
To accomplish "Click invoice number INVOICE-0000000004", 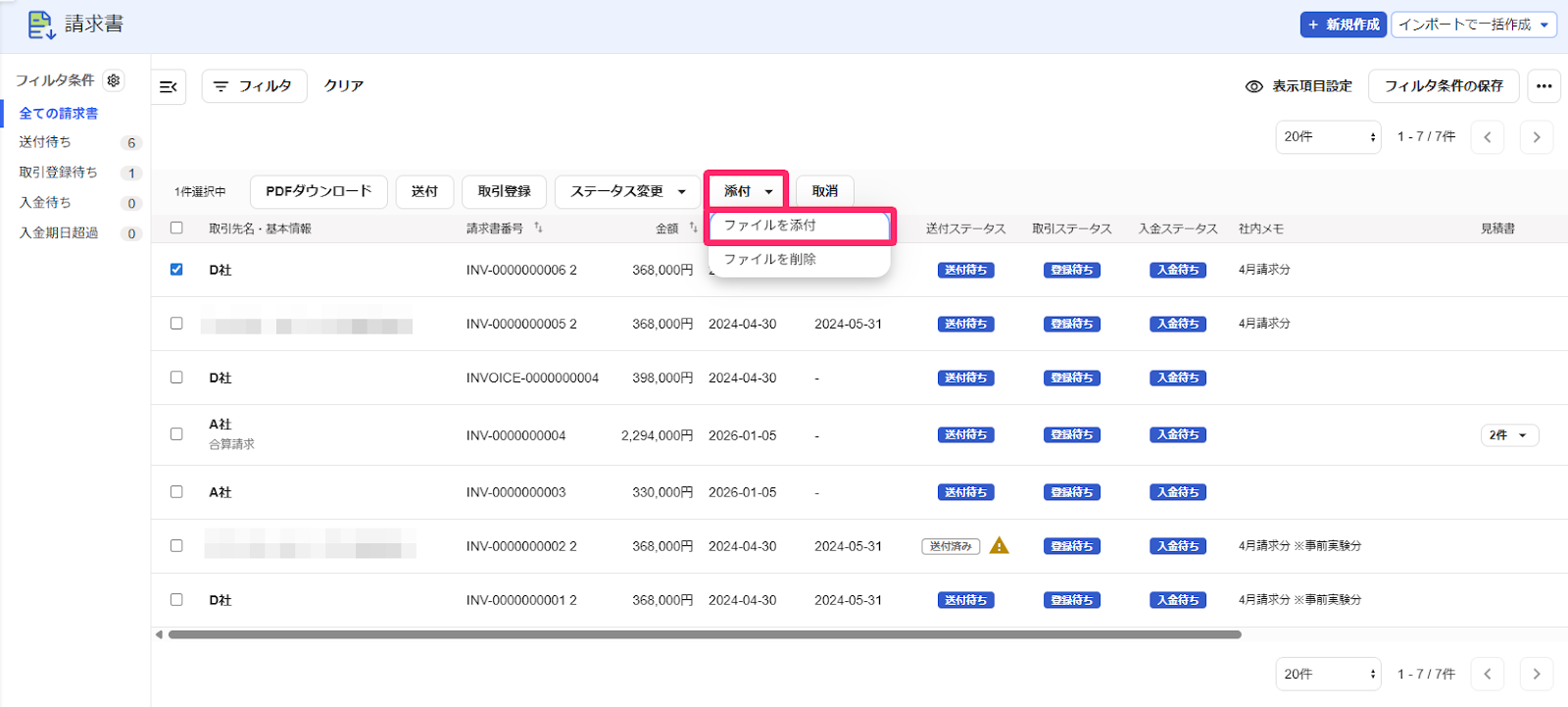I will [532, 378].
